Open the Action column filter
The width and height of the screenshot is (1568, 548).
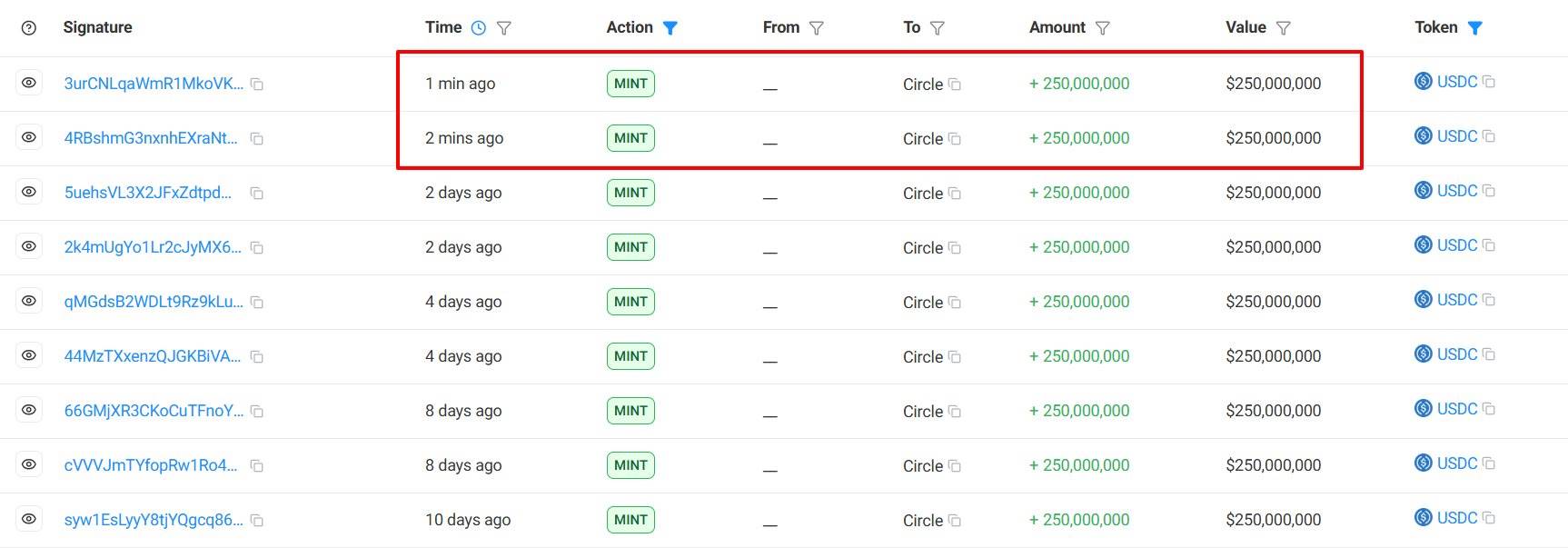[670, 28]
